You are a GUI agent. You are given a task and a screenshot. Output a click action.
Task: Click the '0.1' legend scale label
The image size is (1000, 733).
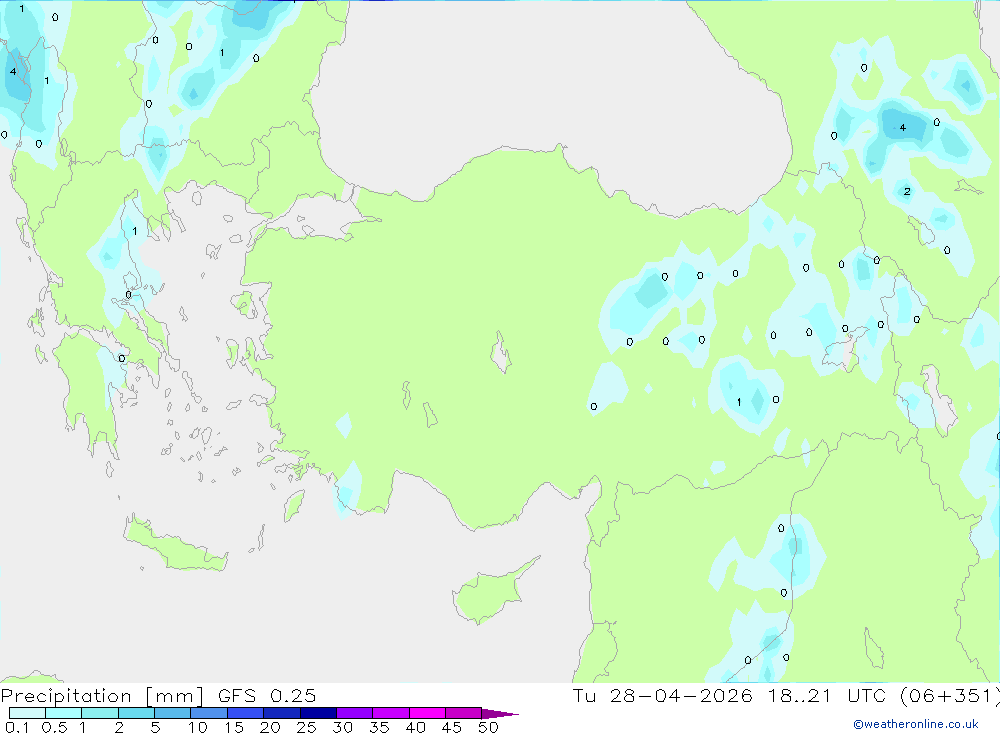pyautogui.click(x=17, y=727)
